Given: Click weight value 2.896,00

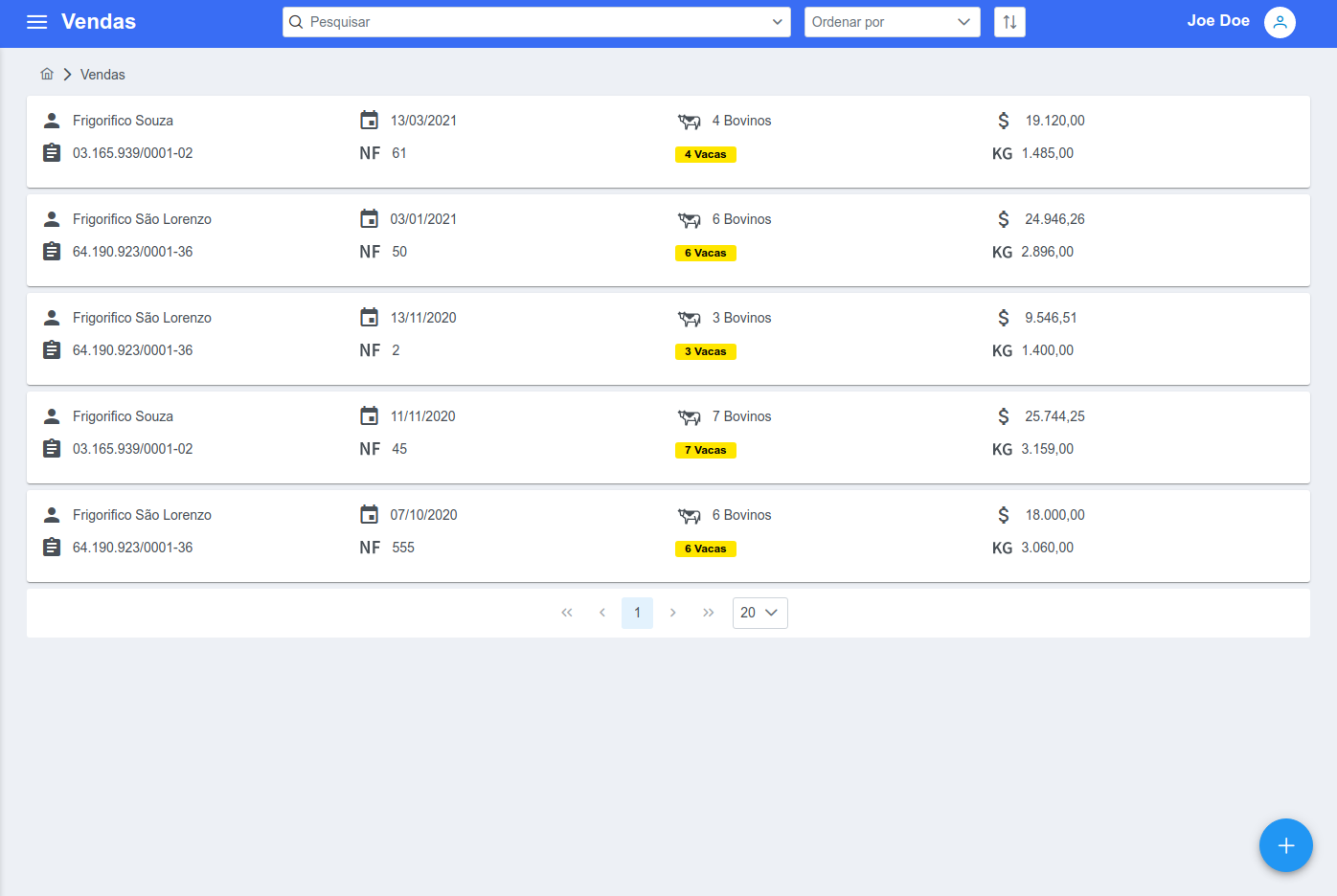Looking at the screenshot, I should click(1048, 252).
